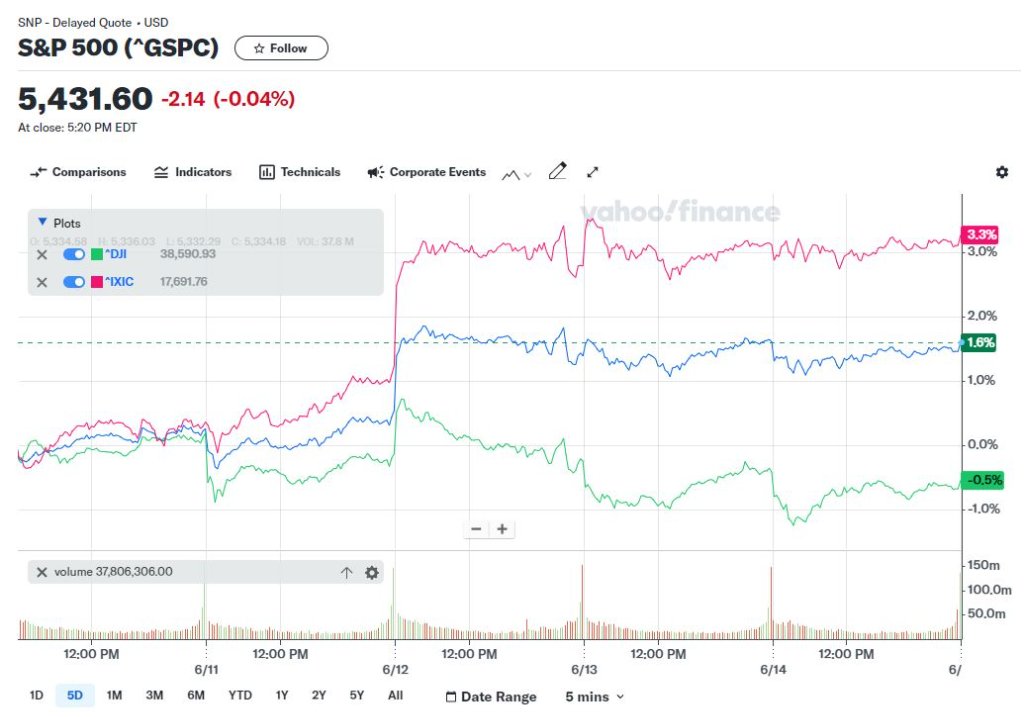Open the Technicals panel
Viewport: 1024px width, 717px height.
[300, 172]
